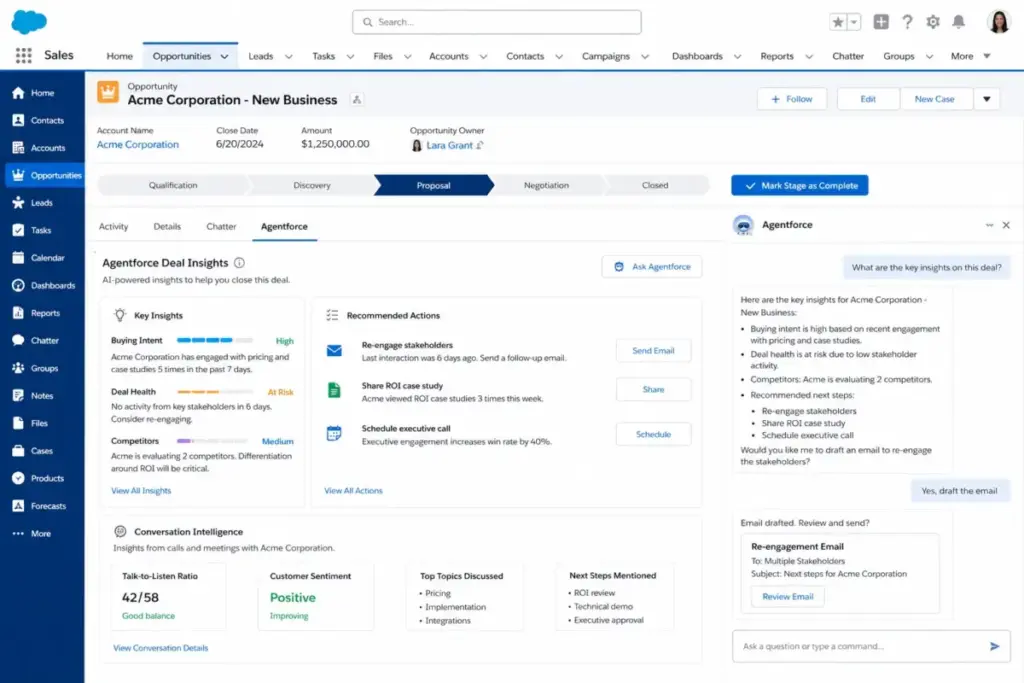Image resolution: width=1024 pixels, height=683 pixels.
Task: Select the Negotiation stage in the path
Action: (546, 185)
